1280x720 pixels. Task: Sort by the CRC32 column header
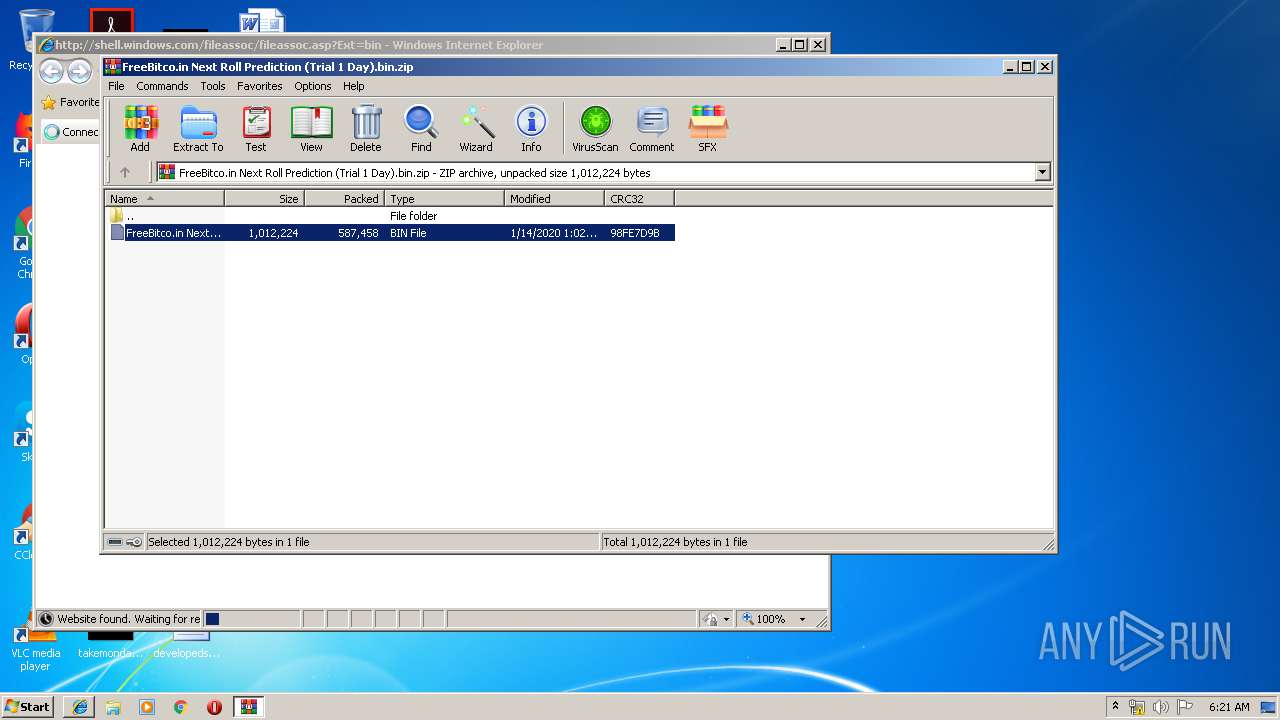pos(639,199)
